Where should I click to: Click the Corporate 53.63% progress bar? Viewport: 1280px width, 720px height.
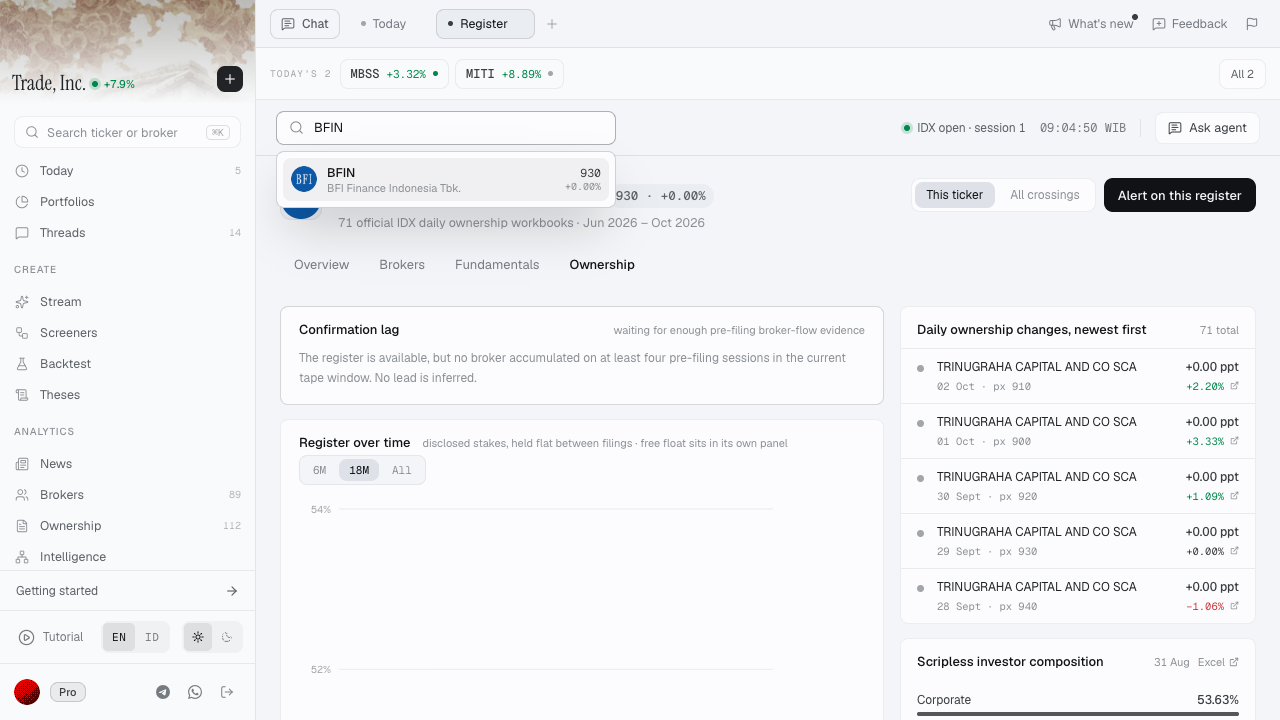[1078, 713]
